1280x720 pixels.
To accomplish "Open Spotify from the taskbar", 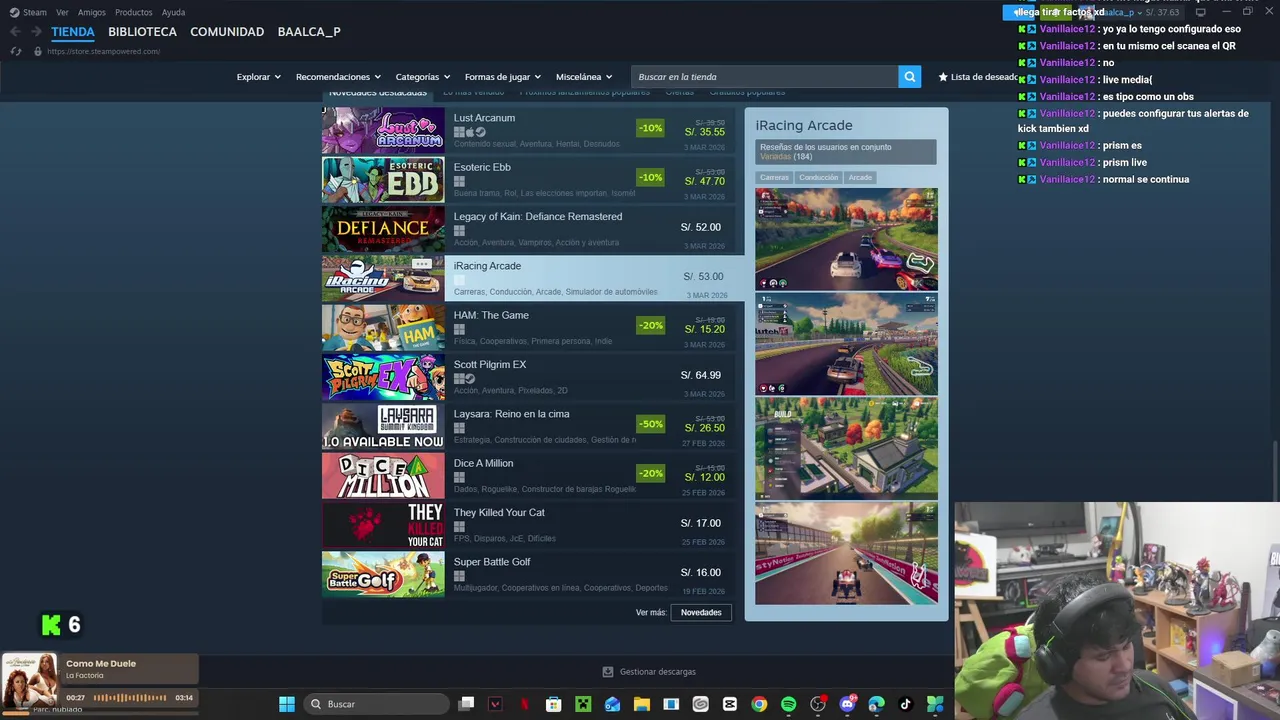I will [x=788, y=704].
